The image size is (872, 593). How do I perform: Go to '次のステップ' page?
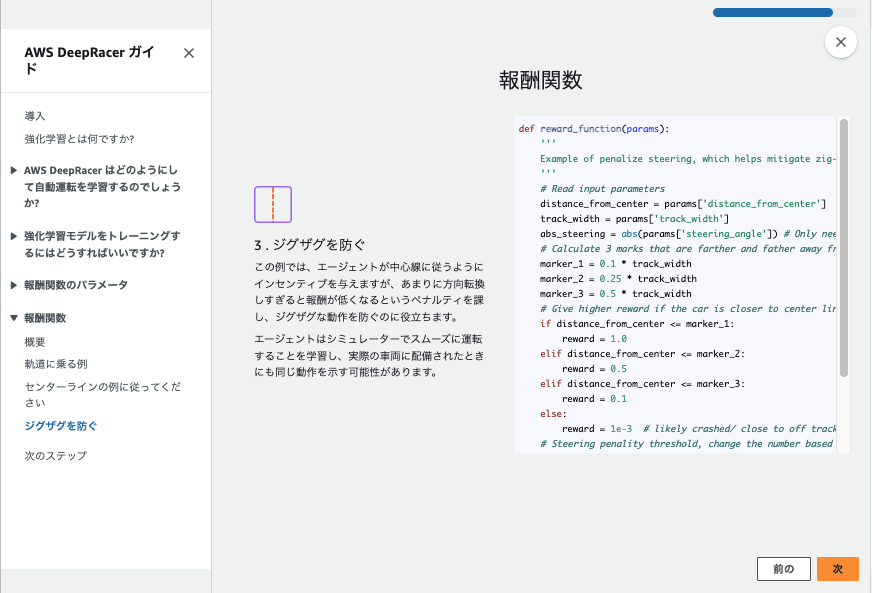(x=56, y=456)
